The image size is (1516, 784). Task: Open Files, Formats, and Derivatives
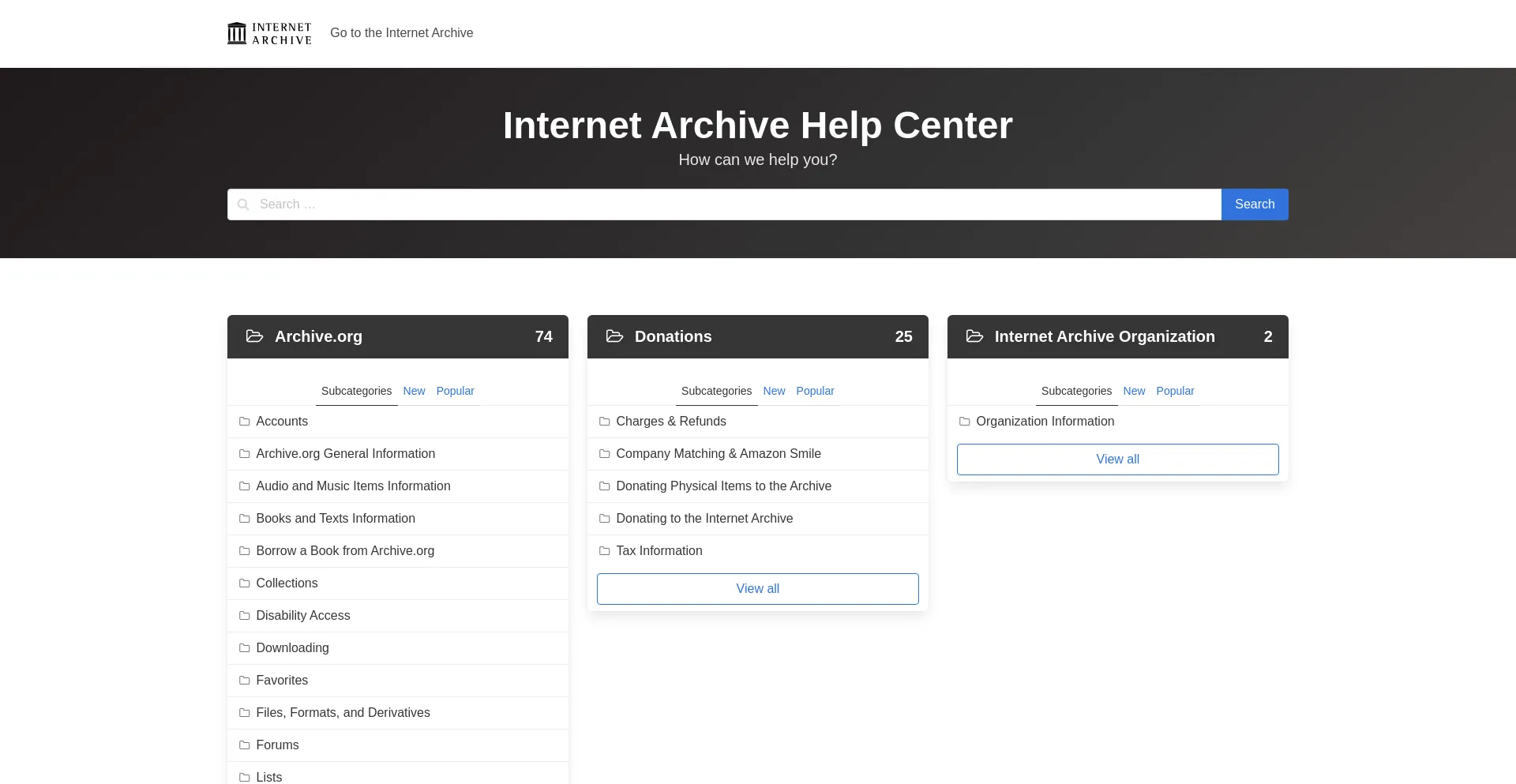click(x=343, y=713)
